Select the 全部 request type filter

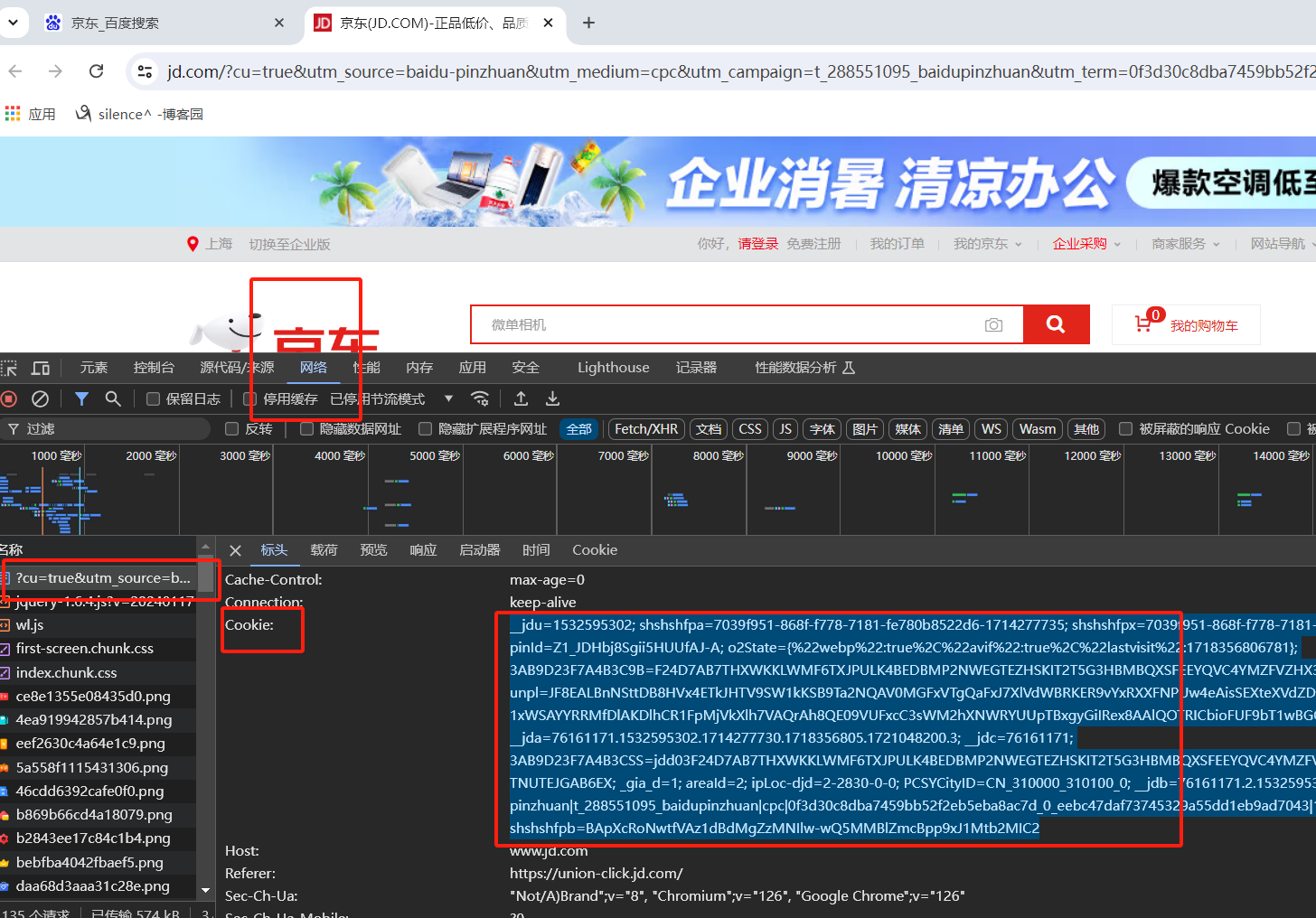pos(579,429)
